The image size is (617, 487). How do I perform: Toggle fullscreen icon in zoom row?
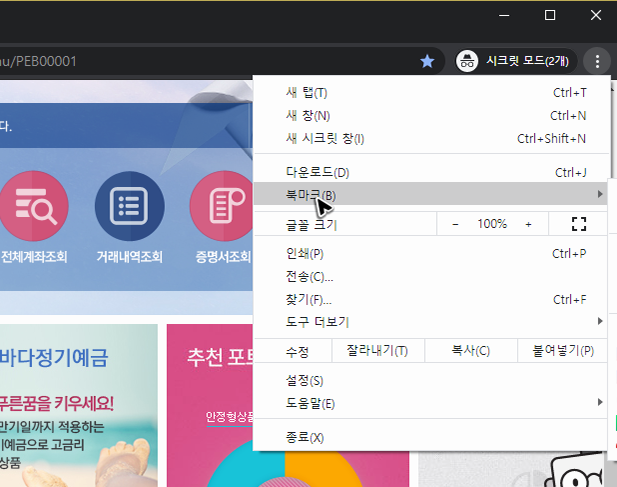[578, 224]
